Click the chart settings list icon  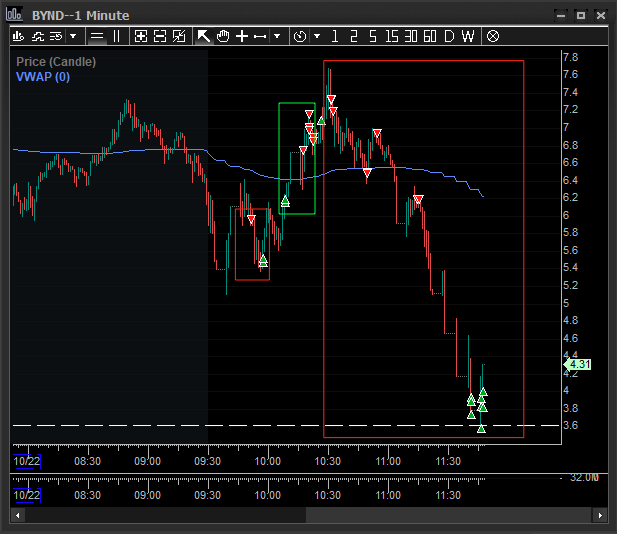coord(56,37)
